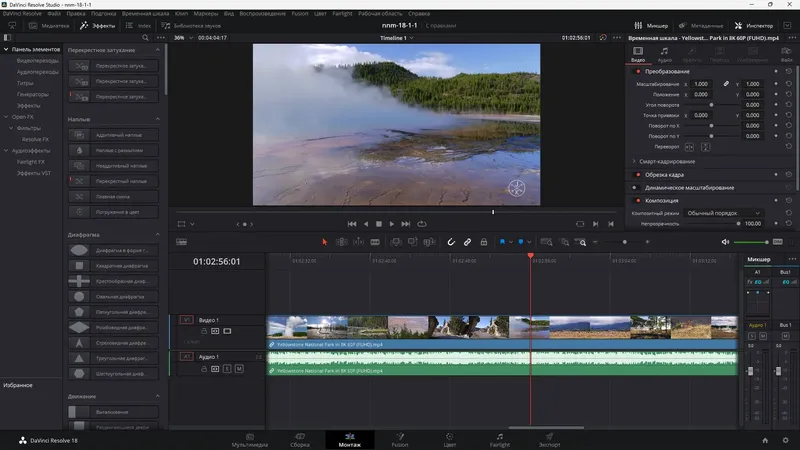The width and height of the screenshot is (800, 450).
Task: Open the Композитный режим dropdown
Action: tap(723, 213)
